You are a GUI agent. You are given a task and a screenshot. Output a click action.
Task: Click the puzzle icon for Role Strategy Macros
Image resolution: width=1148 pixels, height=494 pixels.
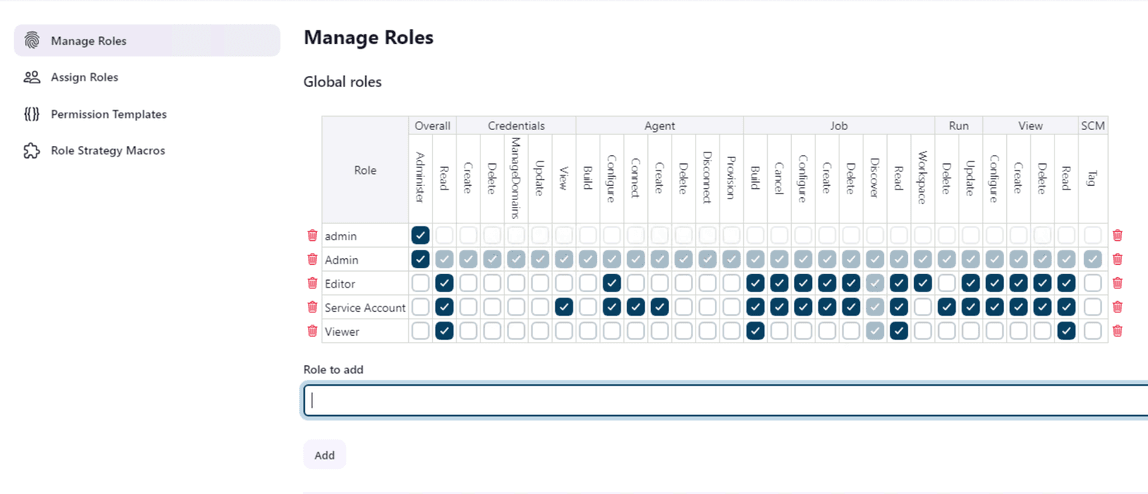point(32,151)
